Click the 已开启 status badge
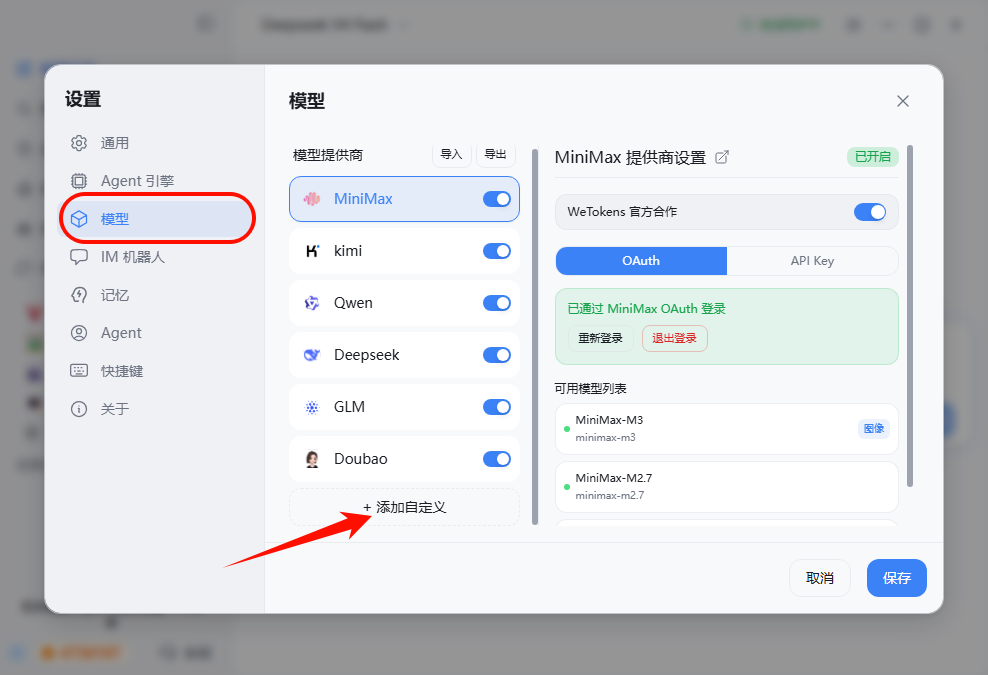This screenshot has width=988, height=675. pos(873,157)
